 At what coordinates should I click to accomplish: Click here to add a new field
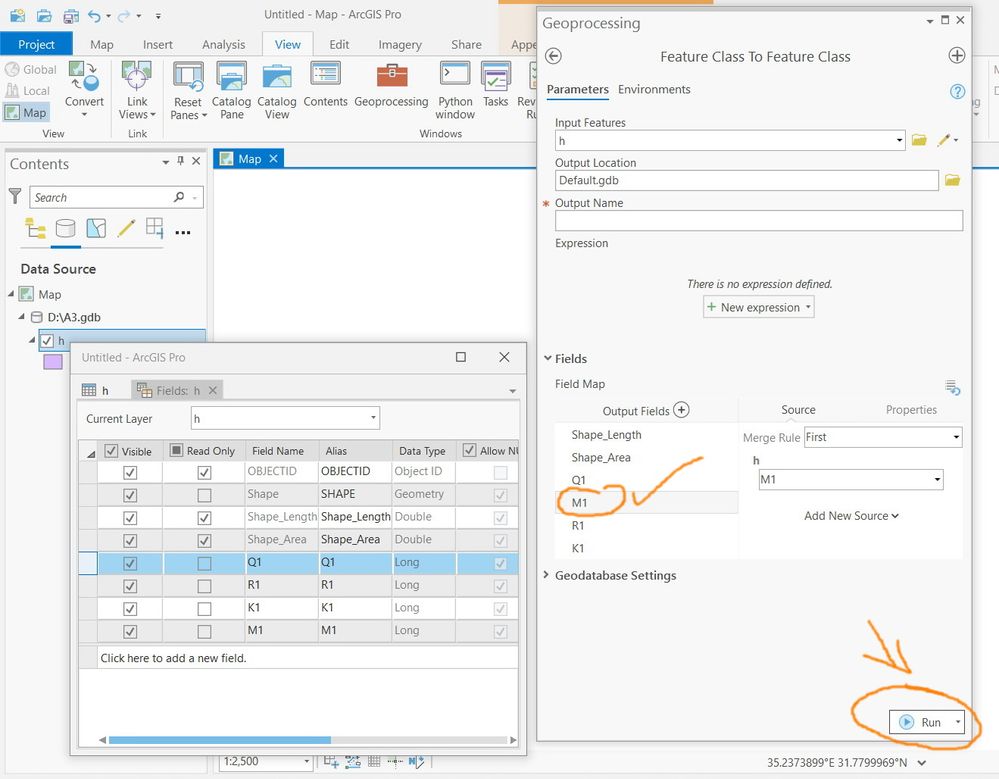click(x=173, y=658)
